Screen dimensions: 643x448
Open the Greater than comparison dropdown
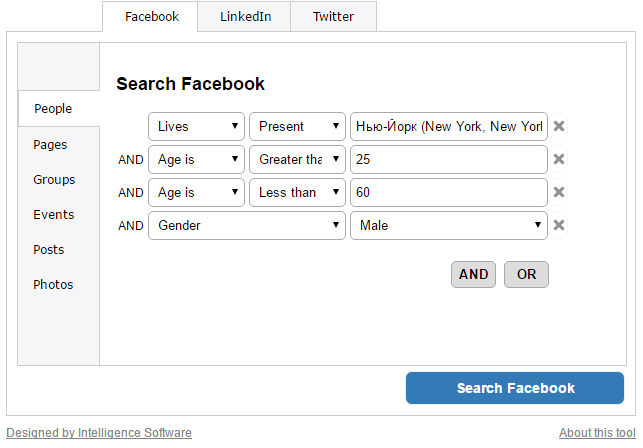[297, 159]
